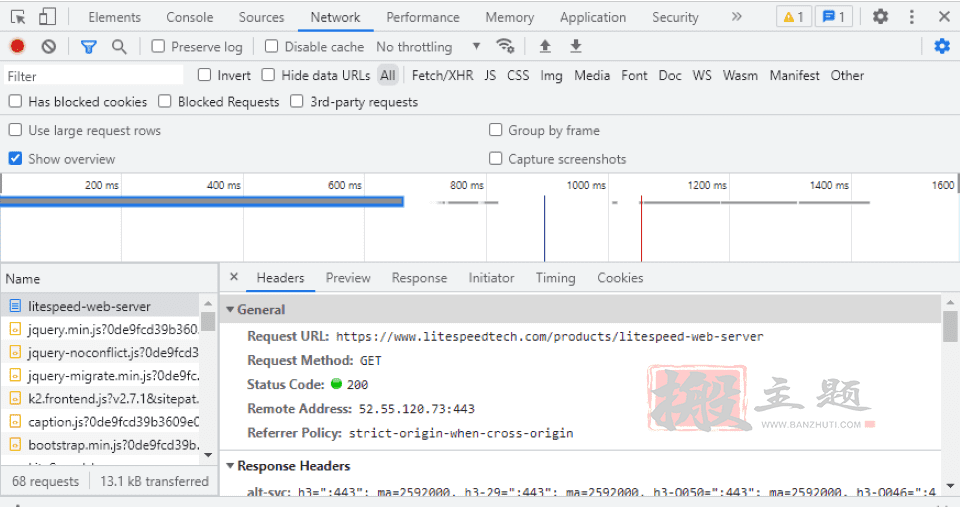The width and height of the screenshot is (960, 507).
Task: Switch to the Console tab
Action: point(190,17)
